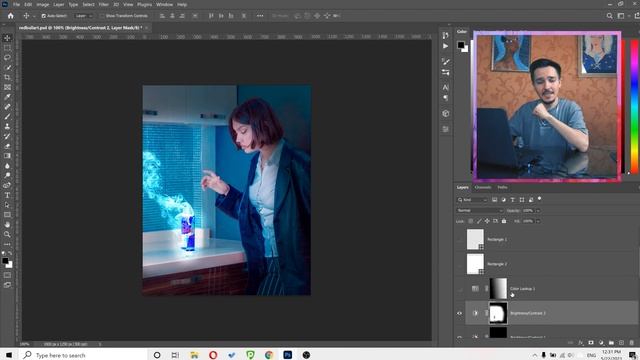This screenshot has height=360, width=640.
Task: Click the delete layer trash icon
Action: point(631,342)
